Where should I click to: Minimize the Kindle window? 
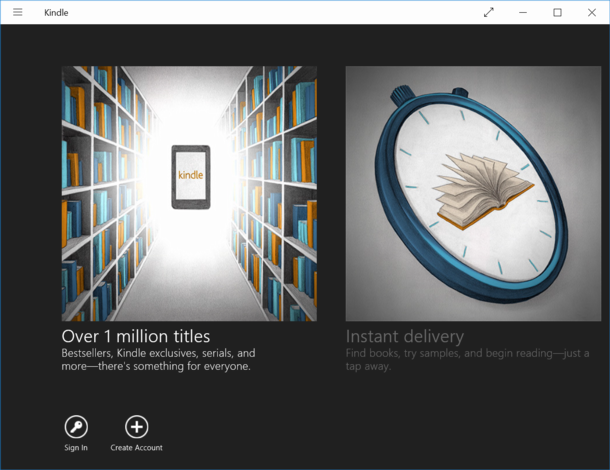pos(523,12)
